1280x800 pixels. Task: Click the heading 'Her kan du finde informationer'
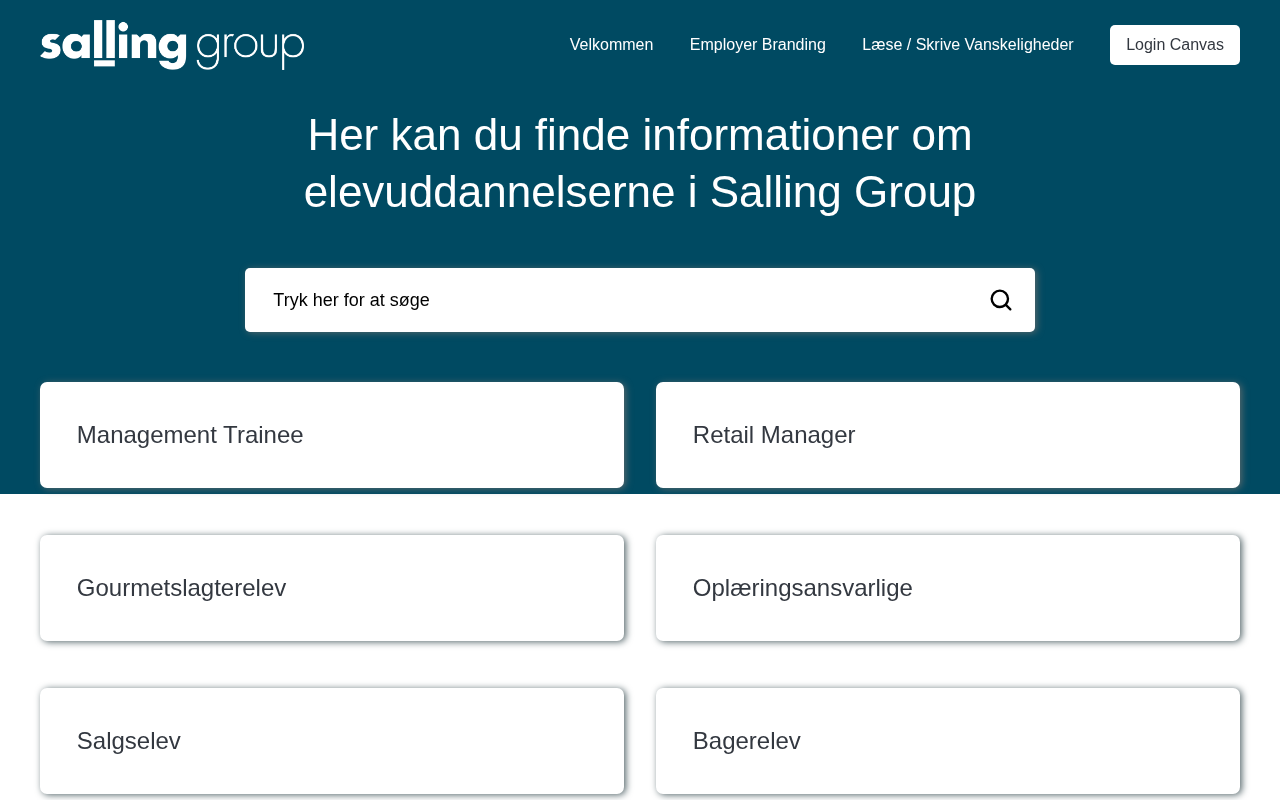click(x=640, y=163)
